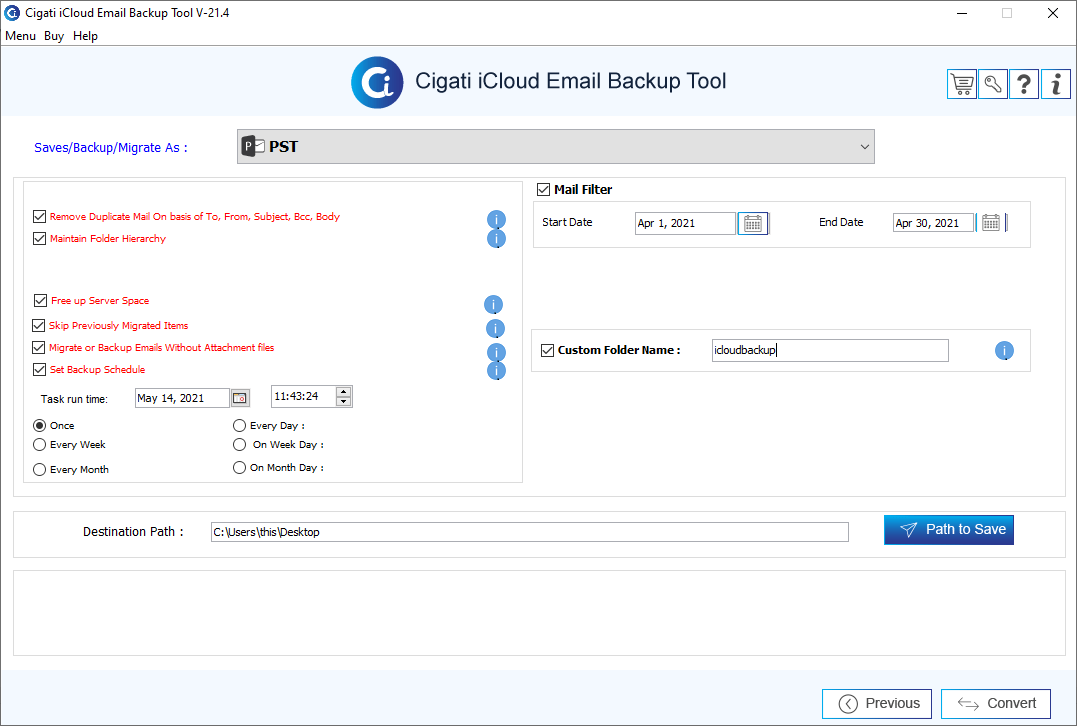Open the Task run time calendar picker

coord(240,398)
